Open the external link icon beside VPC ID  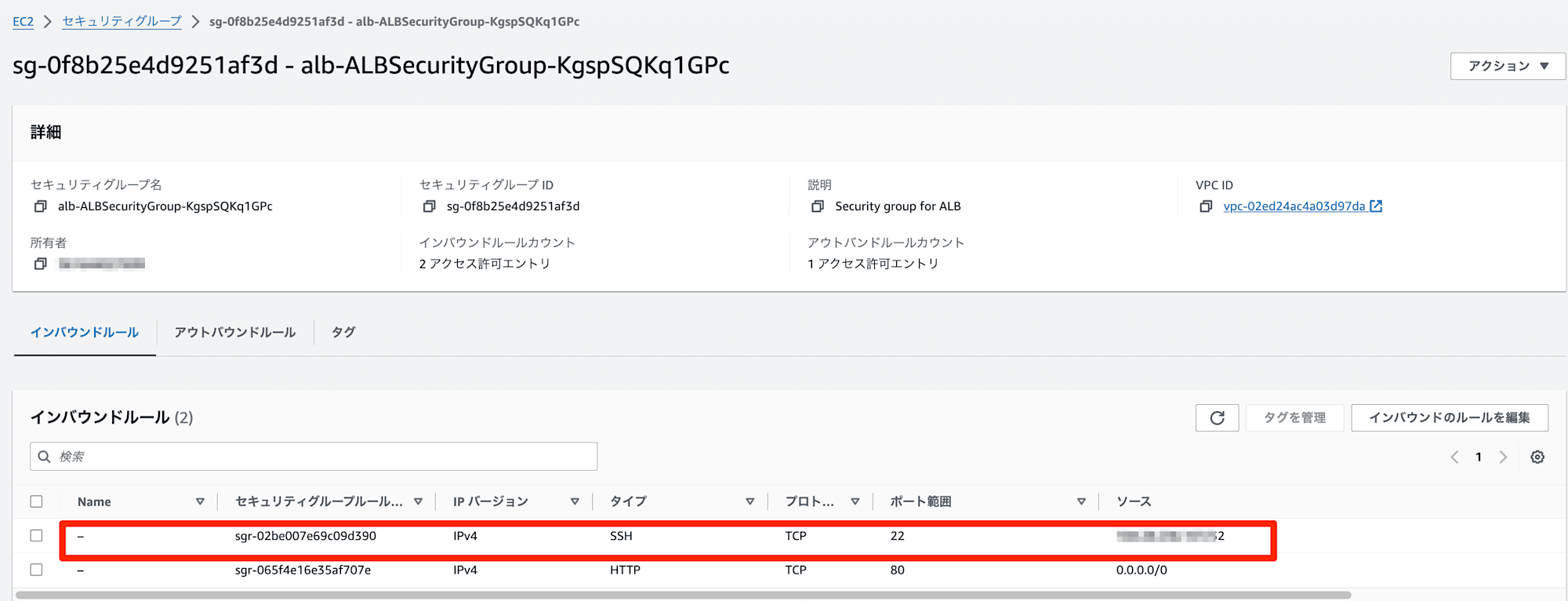[x=1376, y=206]
